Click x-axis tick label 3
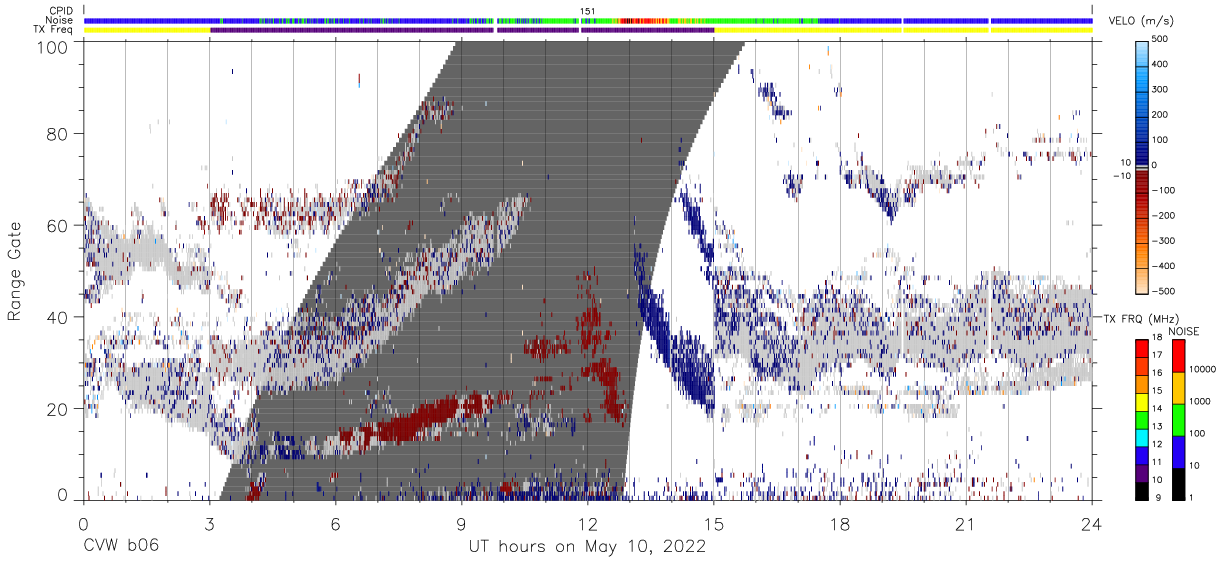 [x=208, y=524]
